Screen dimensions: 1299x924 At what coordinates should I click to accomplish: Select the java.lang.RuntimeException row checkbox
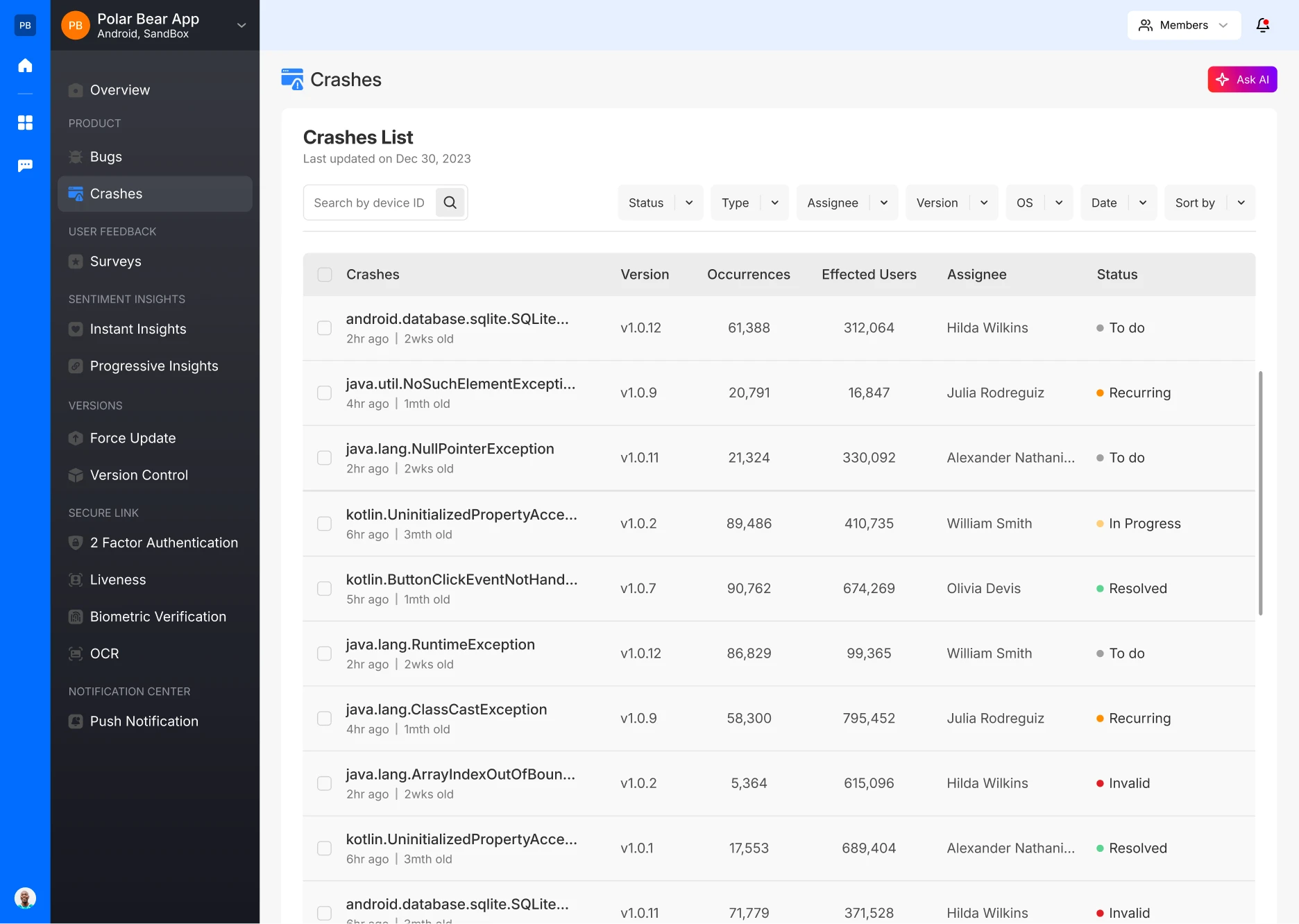pos(324,653)
